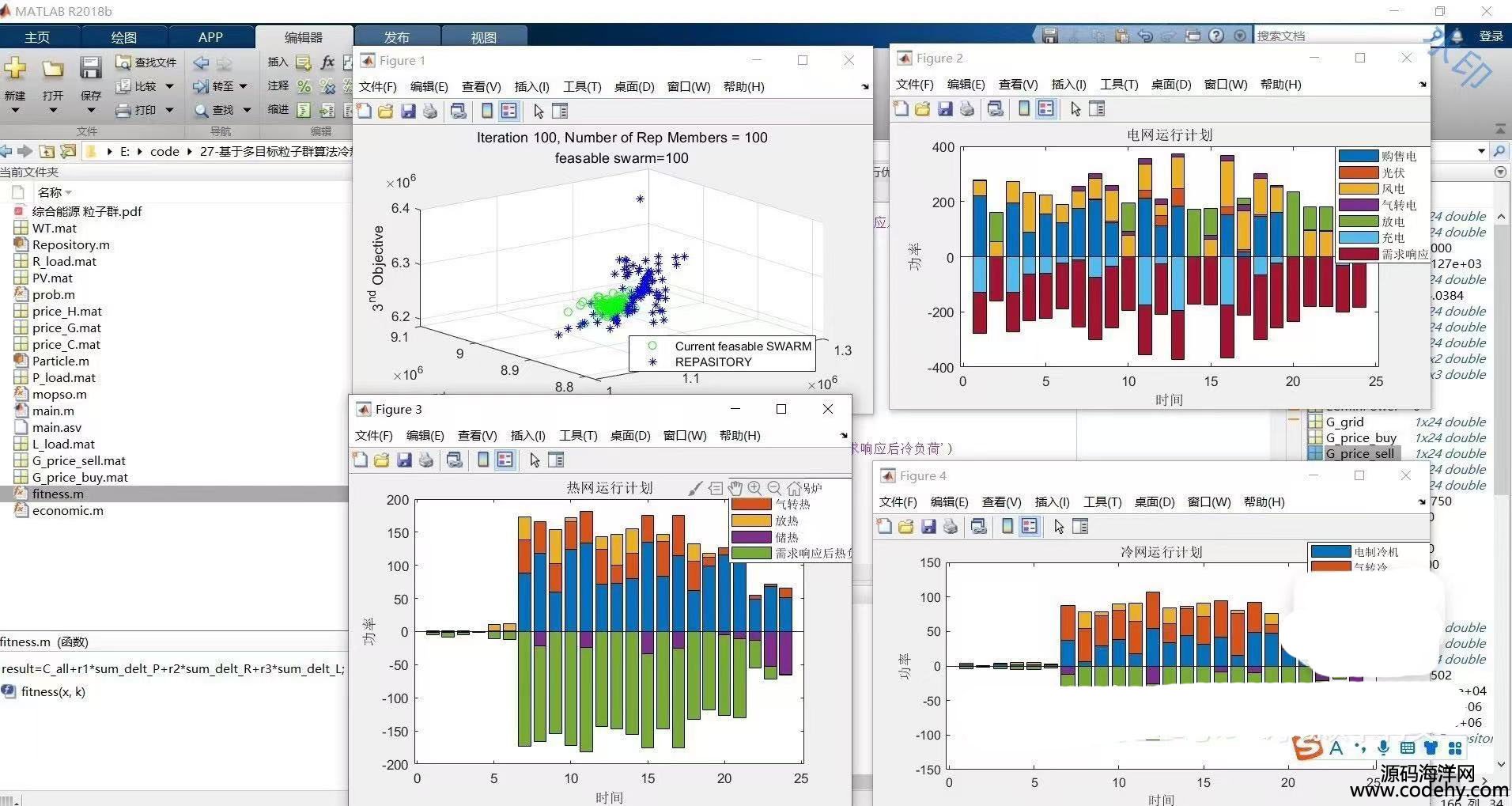Open Figure 3 查看(V) menu
1512x806 pixels.
(x=478, y=436)
